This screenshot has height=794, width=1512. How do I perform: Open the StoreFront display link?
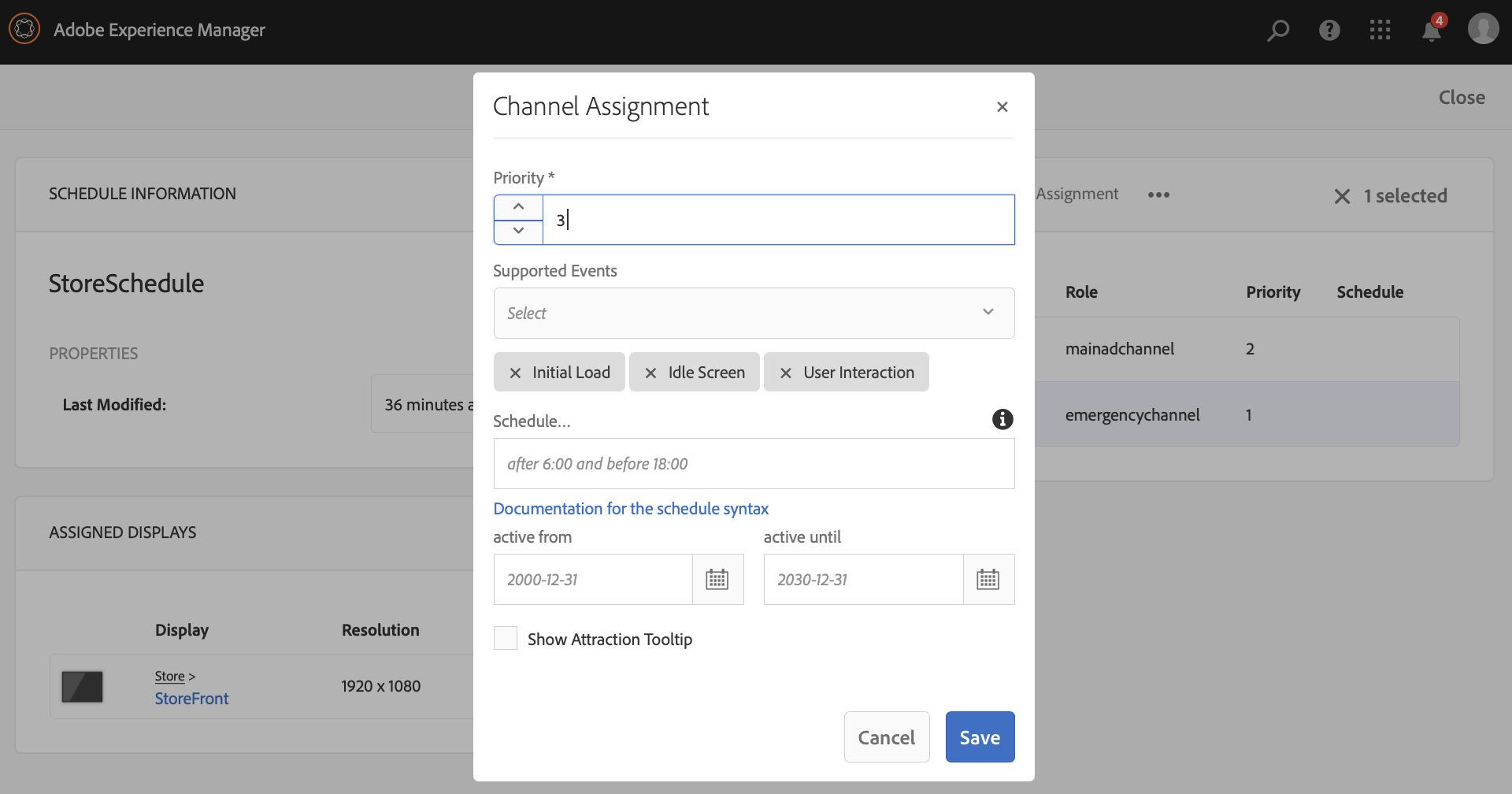point(191,699)
